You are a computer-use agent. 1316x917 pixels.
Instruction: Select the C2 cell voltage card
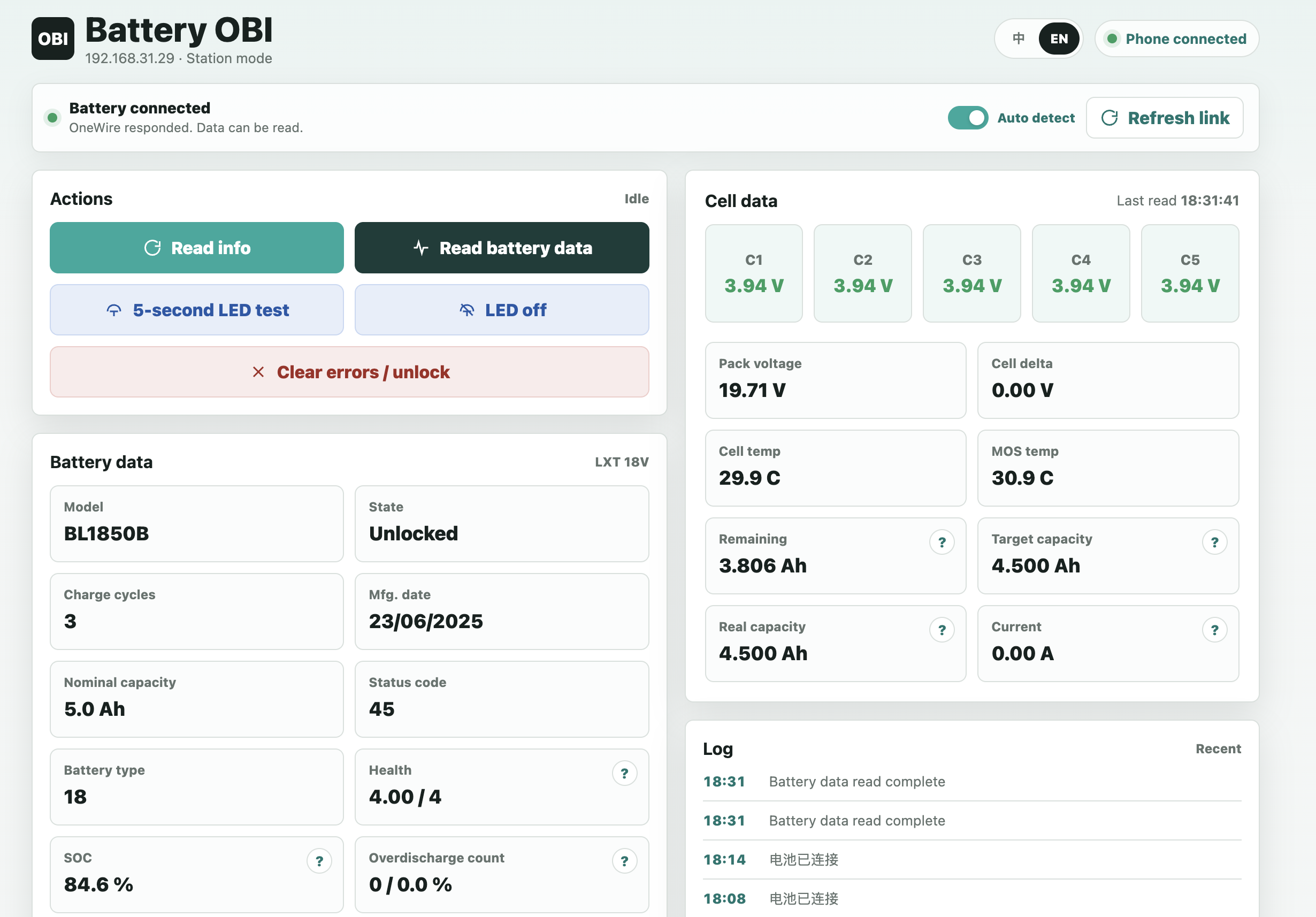click(x=862, y=273)
